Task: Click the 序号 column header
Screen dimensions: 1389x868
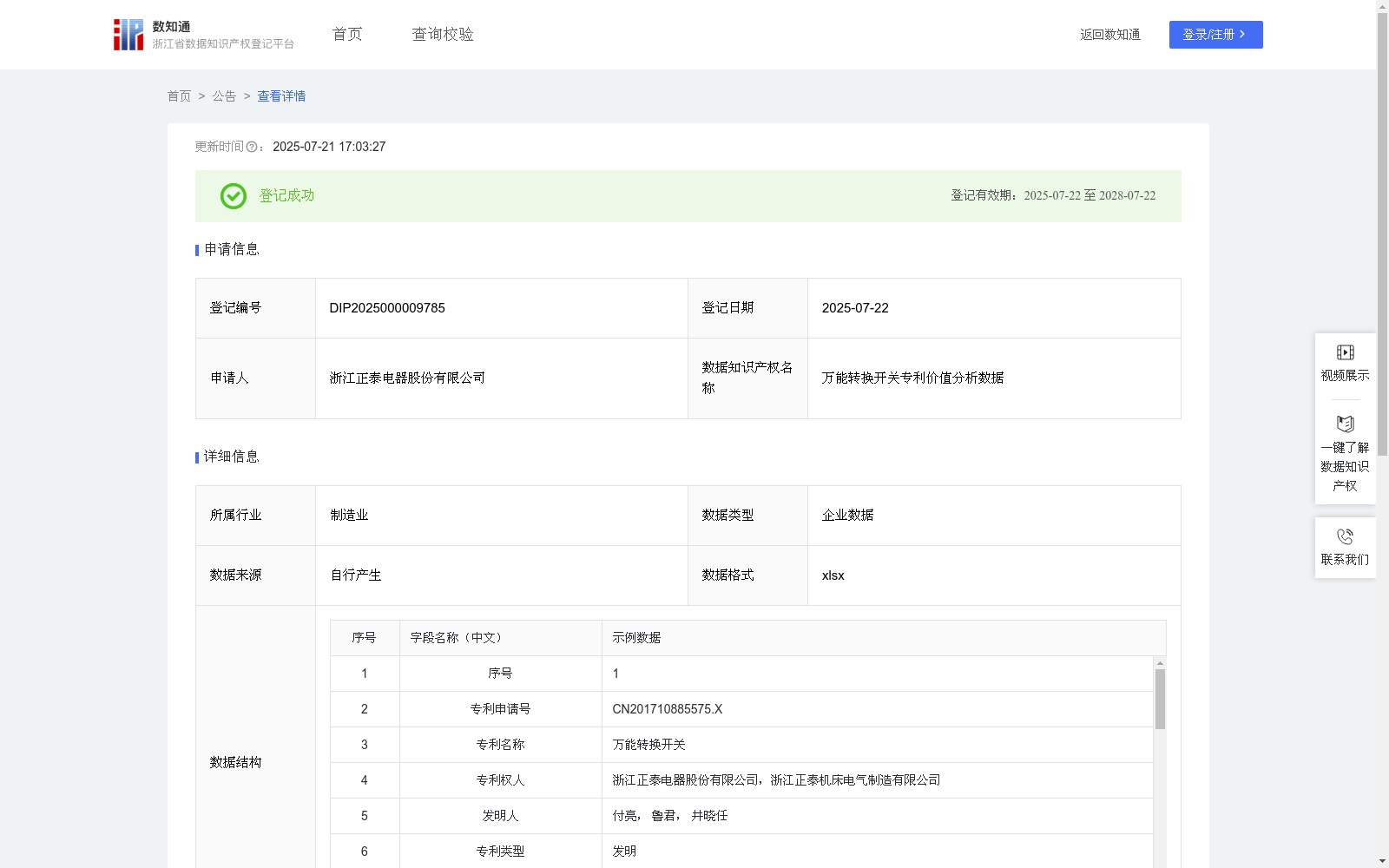Action: [364, 638]
